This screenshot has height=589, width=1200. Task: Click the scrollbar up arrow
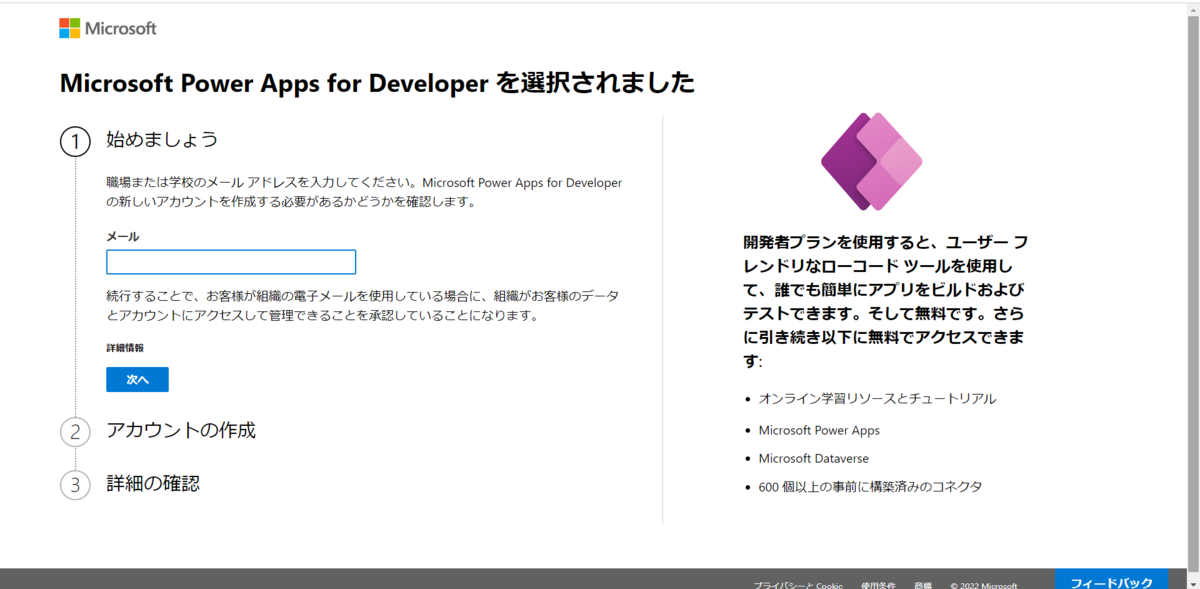1193,8
